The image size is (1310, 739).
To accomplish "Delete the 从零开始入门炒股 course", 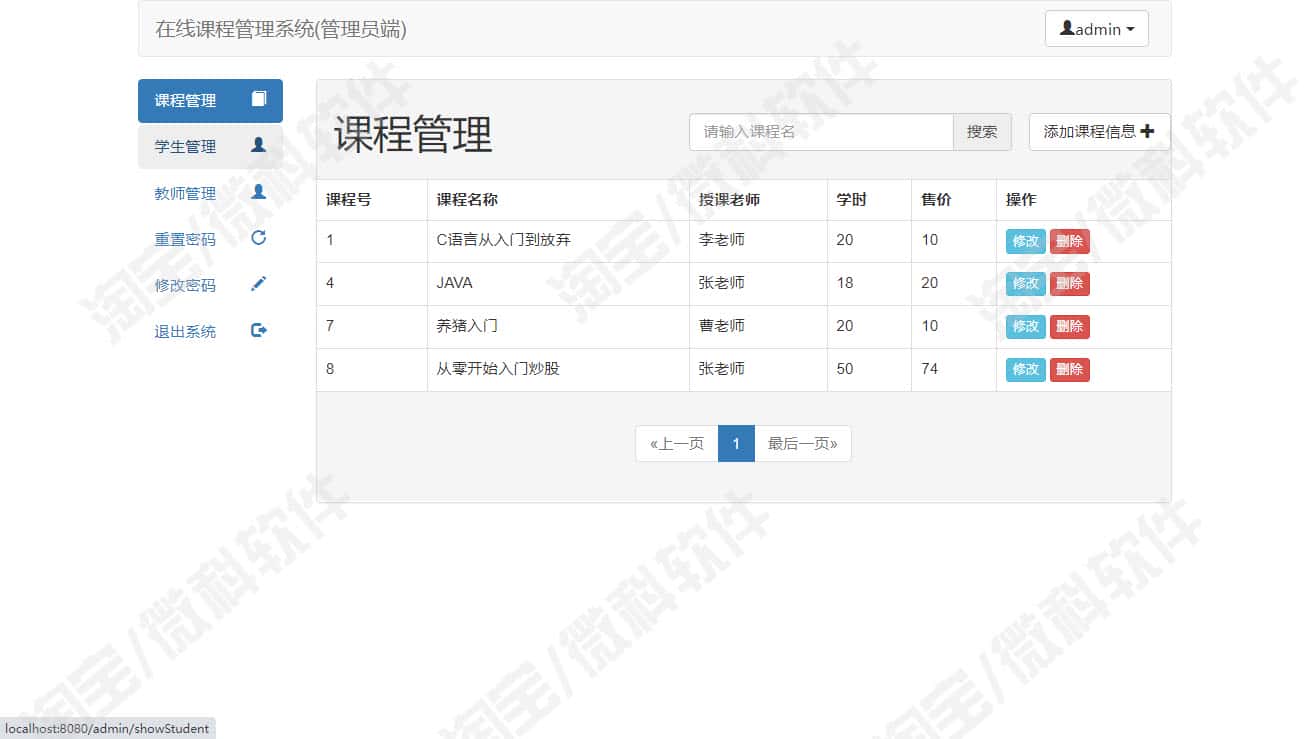I will (1069, 370).
